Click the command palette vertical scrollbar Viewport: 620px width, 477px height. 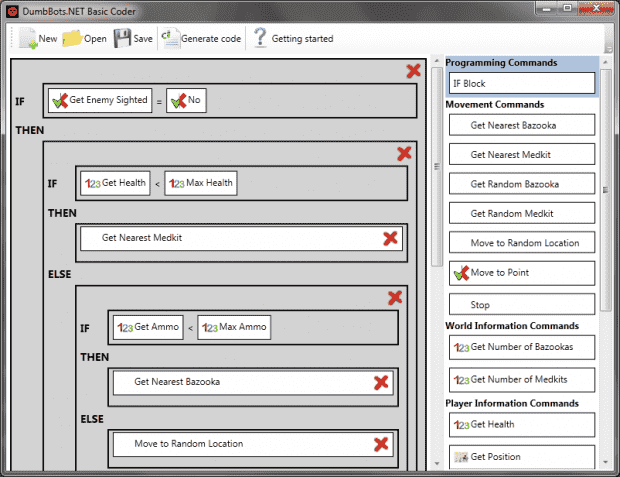[x=606, y=200]
